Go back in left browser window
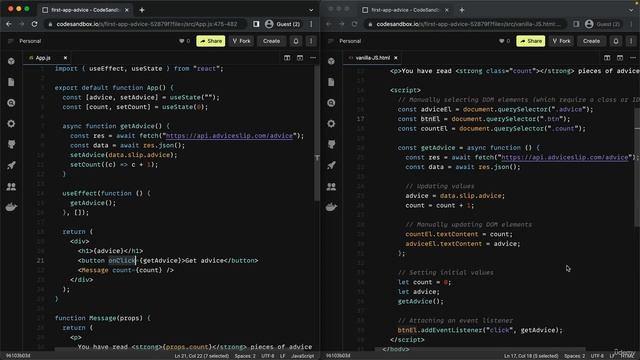 [9, 24]
